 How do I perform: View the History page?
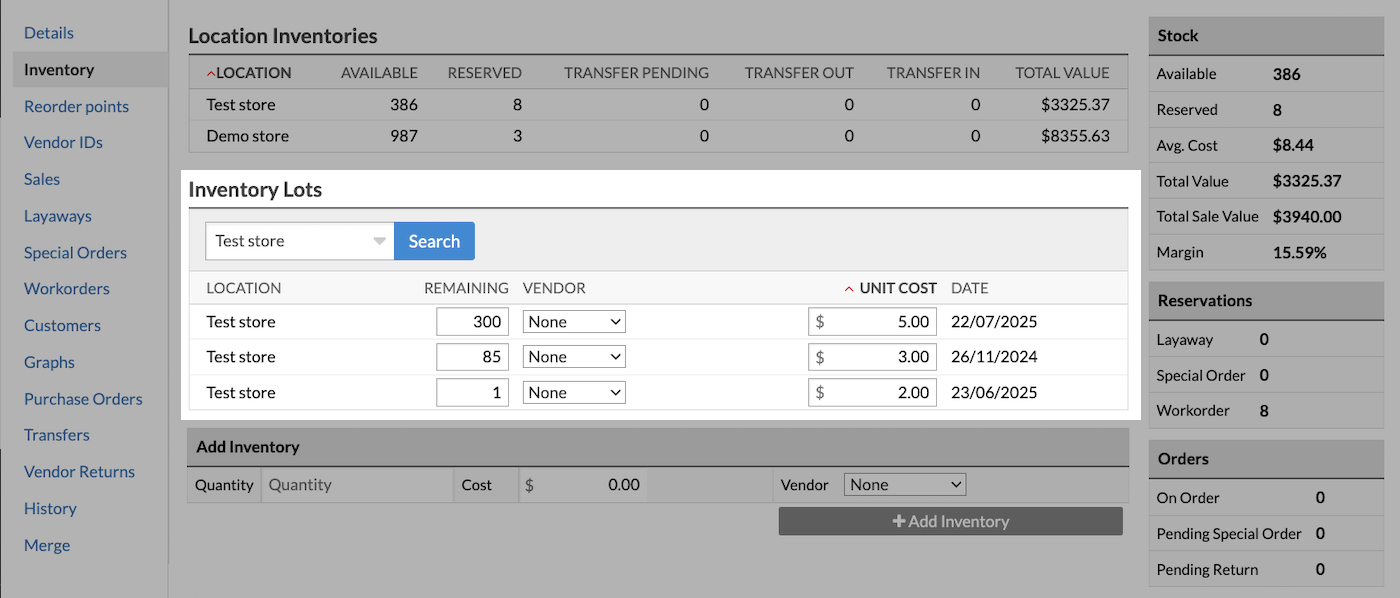click(x=50, y=509)
